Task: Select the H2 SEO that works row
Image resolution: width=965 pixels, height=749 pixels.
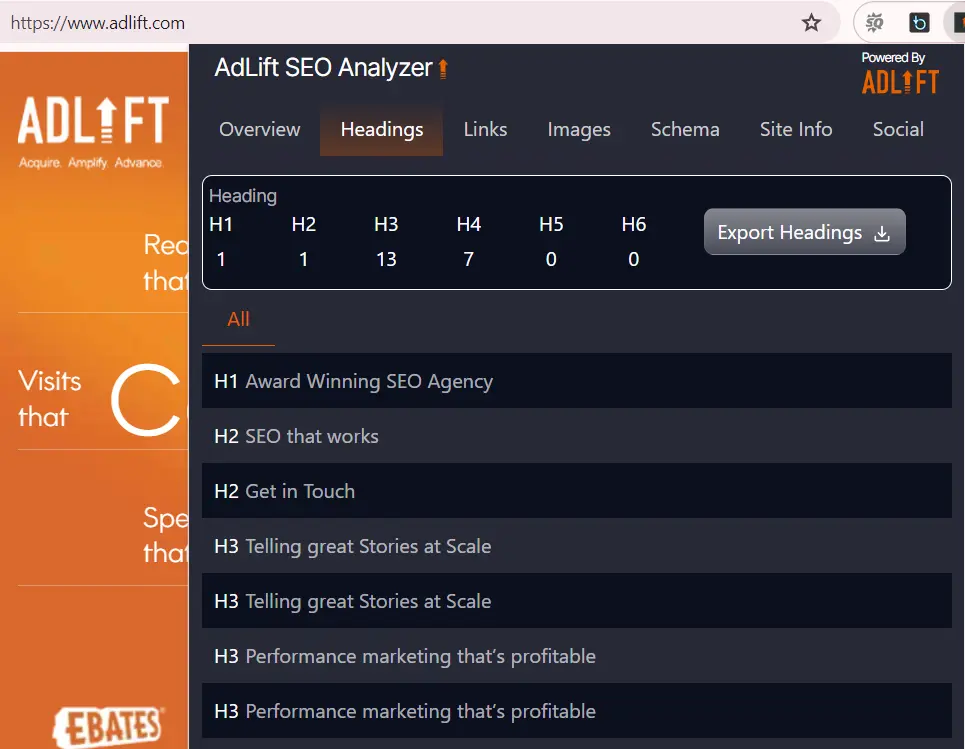Action: pyautogui.click(x=577, y=436)
